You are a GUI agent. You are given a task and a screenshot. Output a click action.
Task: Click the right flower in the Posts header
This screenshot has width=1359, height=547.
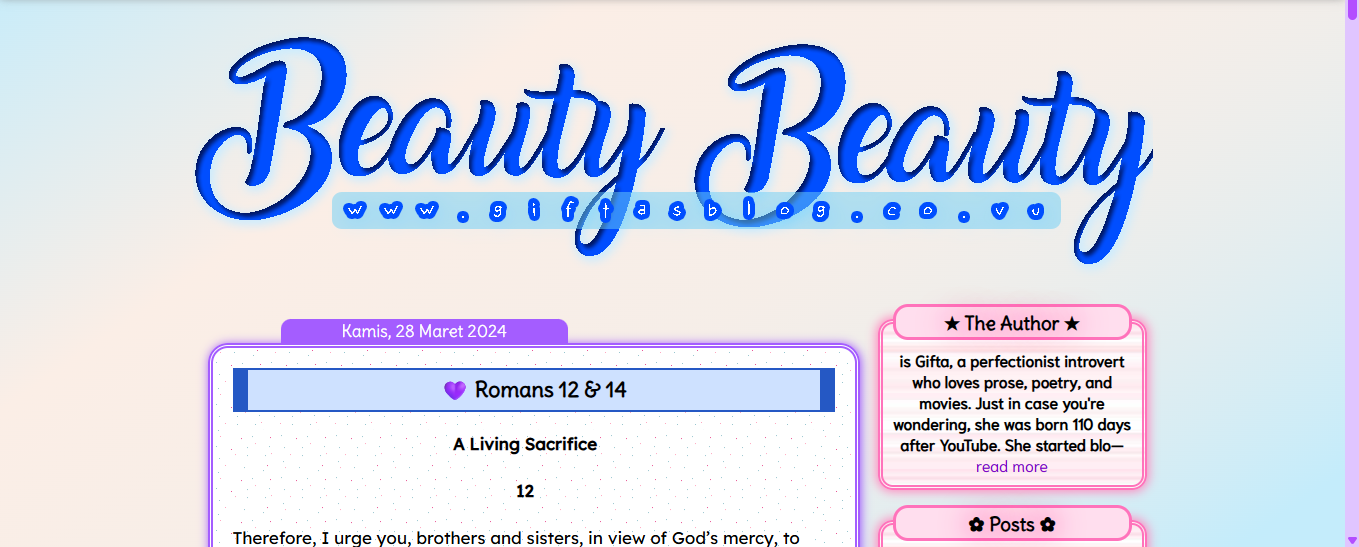(1047, 524)
